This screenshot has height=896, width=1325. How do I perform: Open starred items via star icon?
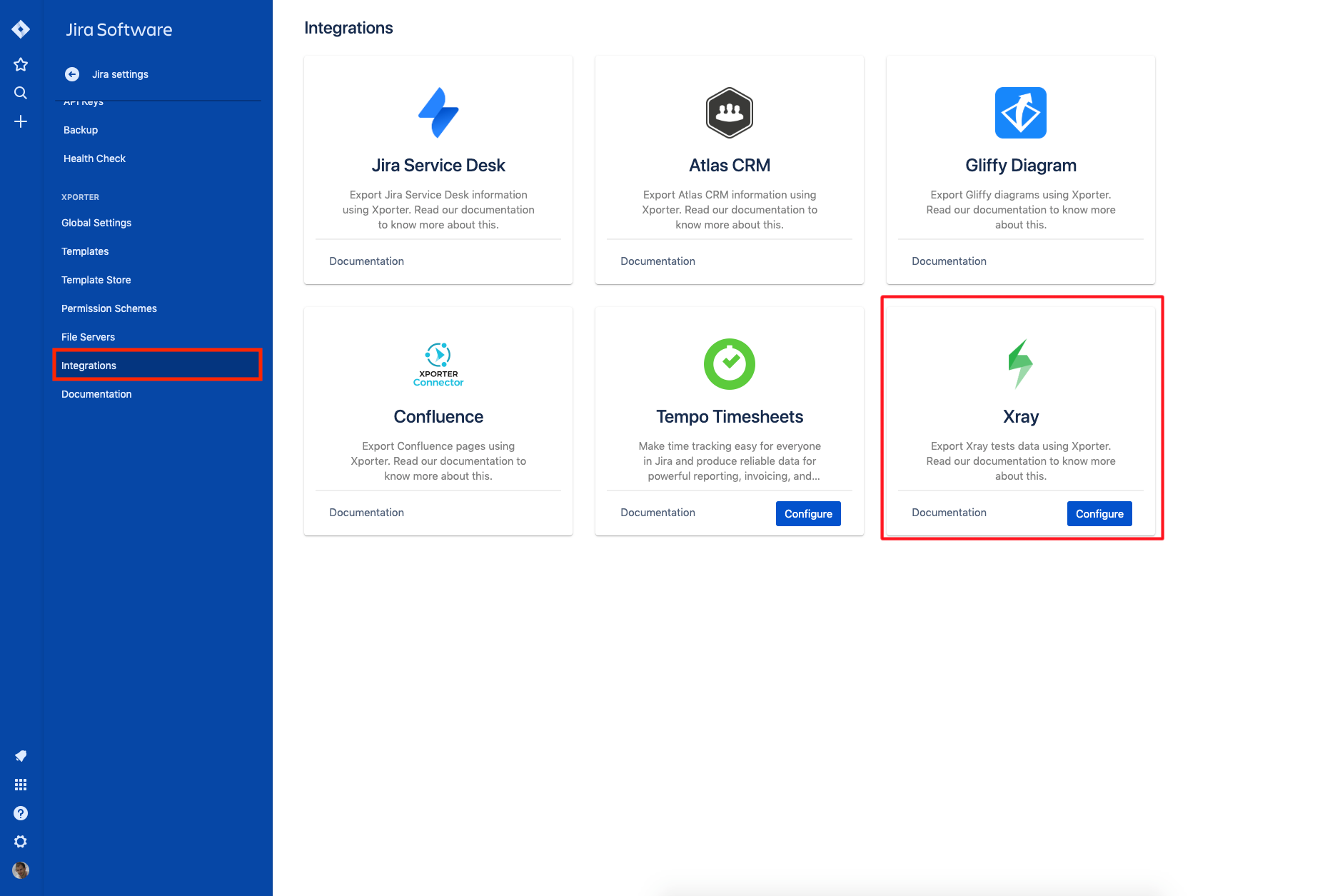(21, 64)
